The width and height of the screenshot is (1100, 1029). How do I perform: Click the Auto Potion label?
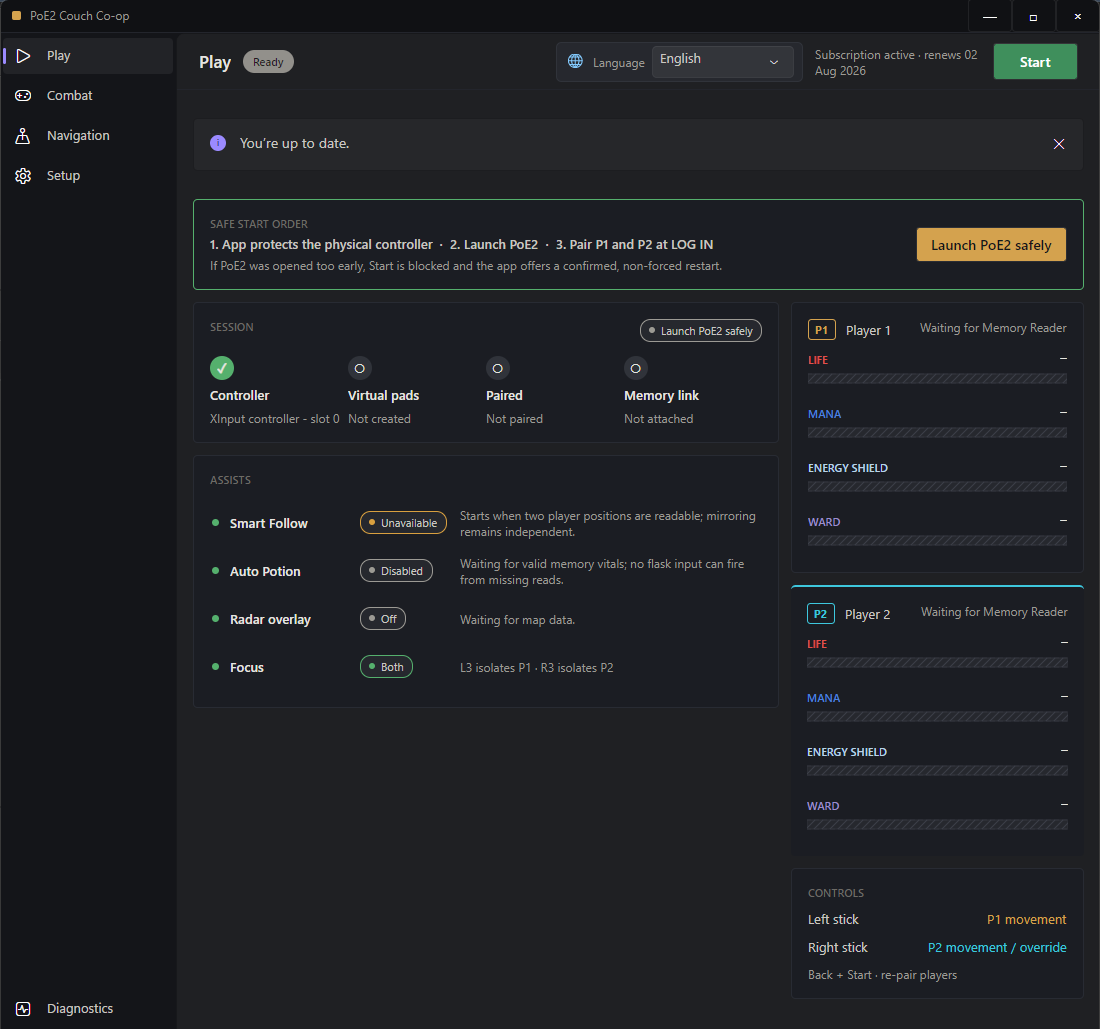265,572
